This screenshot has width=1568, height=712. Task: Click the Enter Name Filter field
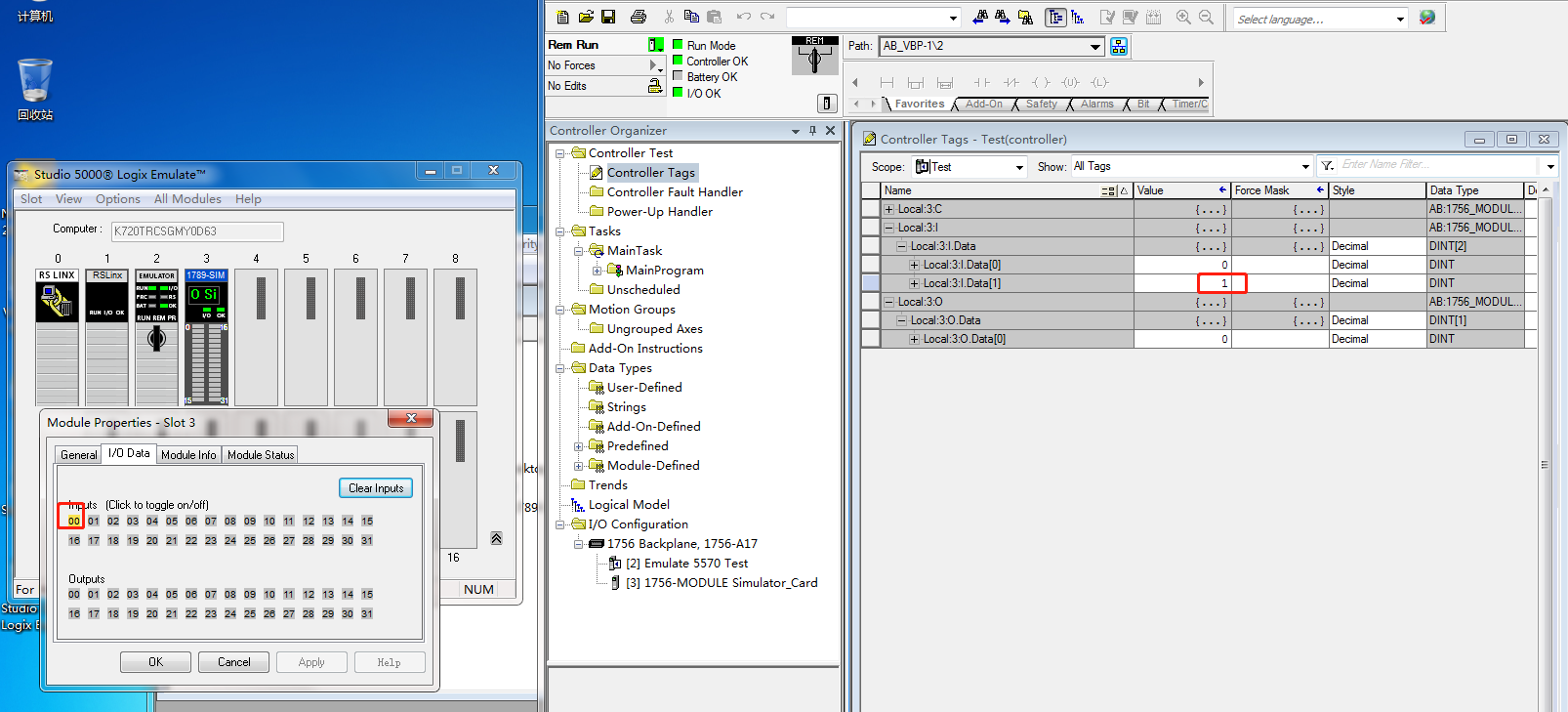click(x=1437, y=165)
